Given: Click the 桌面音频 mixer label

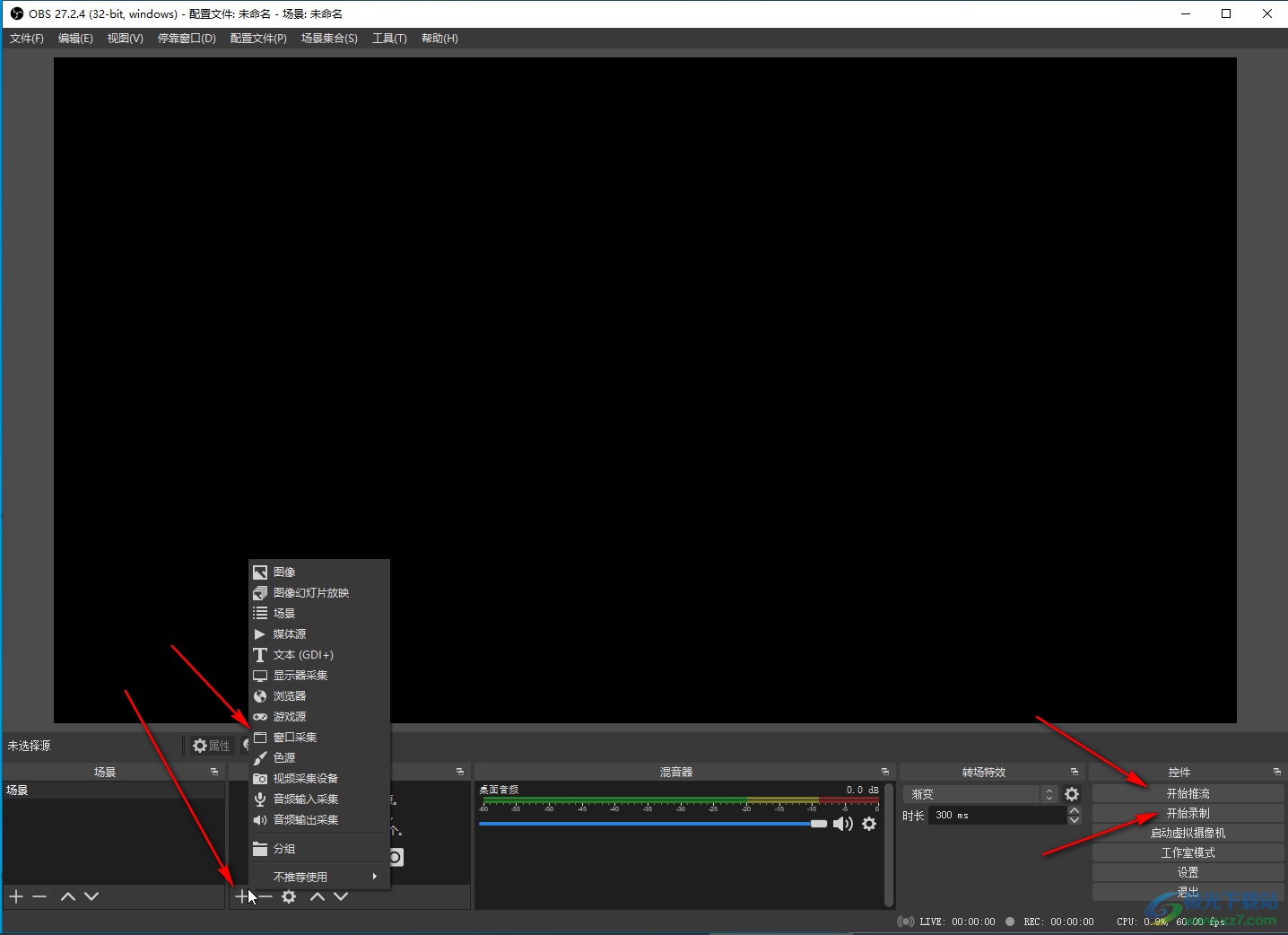Looking at the screenshot, I should (499, 790).
